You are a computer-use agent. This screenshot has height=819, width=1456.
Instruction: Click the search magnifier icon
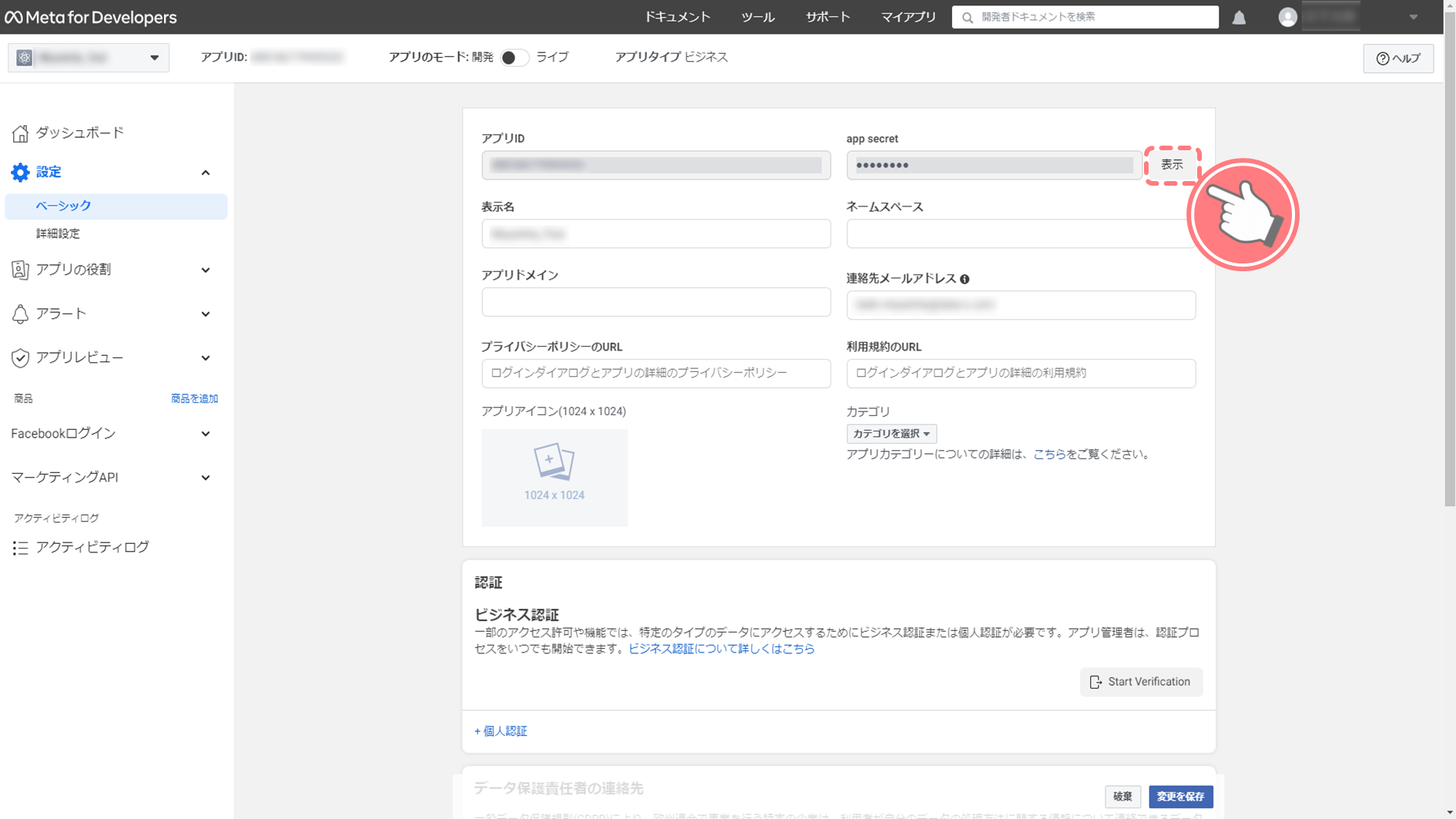pyautogui.click(x=968, y=17)
